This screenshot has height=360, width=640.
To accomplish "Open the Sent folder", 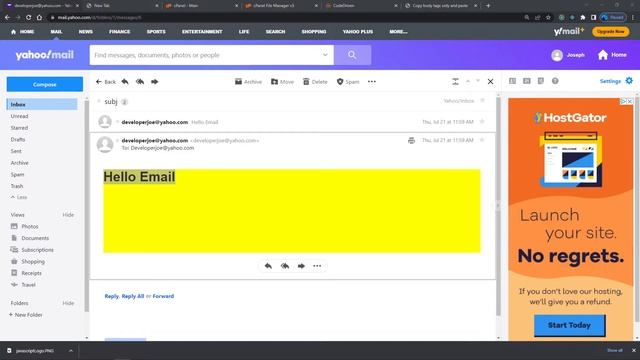I will click(x=16, y=151).
